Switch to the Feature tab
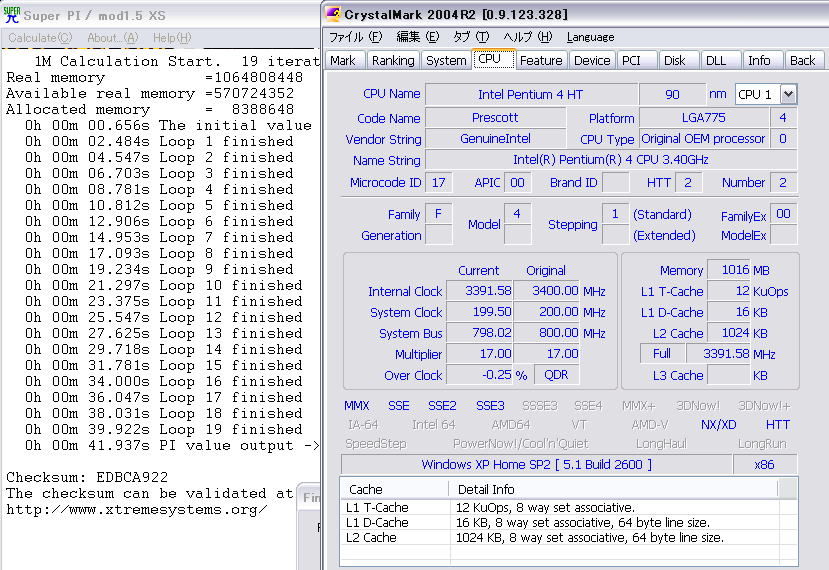The height and width of the screenshot is (570, 829). click(541, 60)
